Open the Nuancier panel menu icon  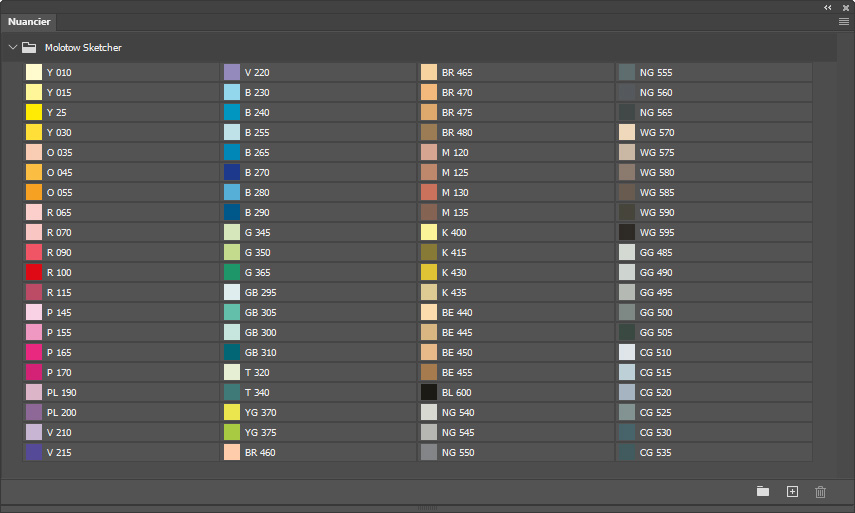tap(844, 22)
